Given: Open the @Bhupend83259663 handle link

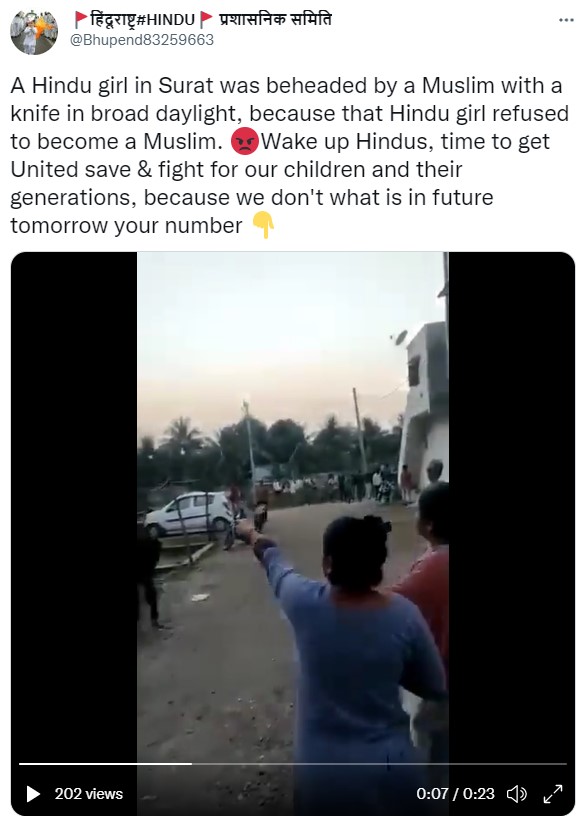Looking at the screenshot, I should pos(142,40).
